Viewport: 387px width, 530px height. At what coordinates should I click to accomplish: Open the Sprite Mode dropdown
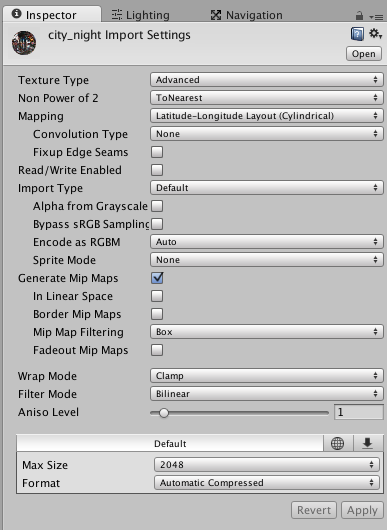click(x=267, y=260)
